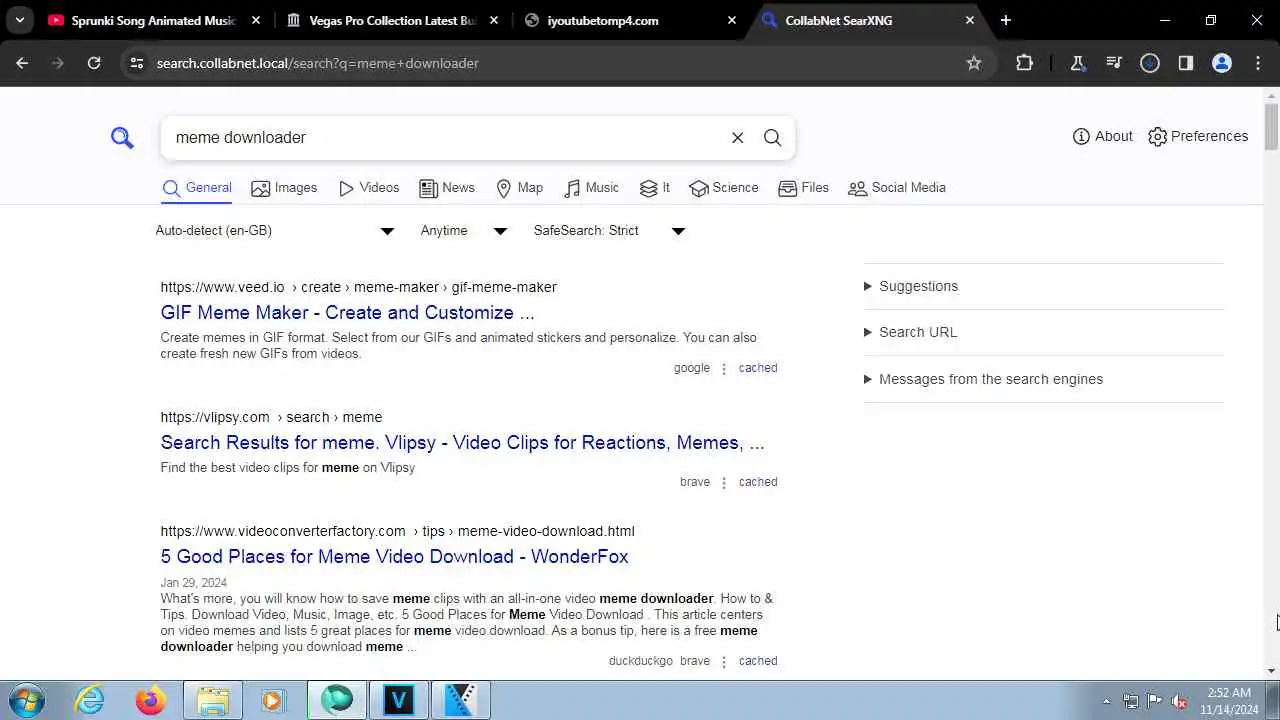
Task: Open Chrome three-dot menu
Action: pyautogui.click(x=1258, y=63)
